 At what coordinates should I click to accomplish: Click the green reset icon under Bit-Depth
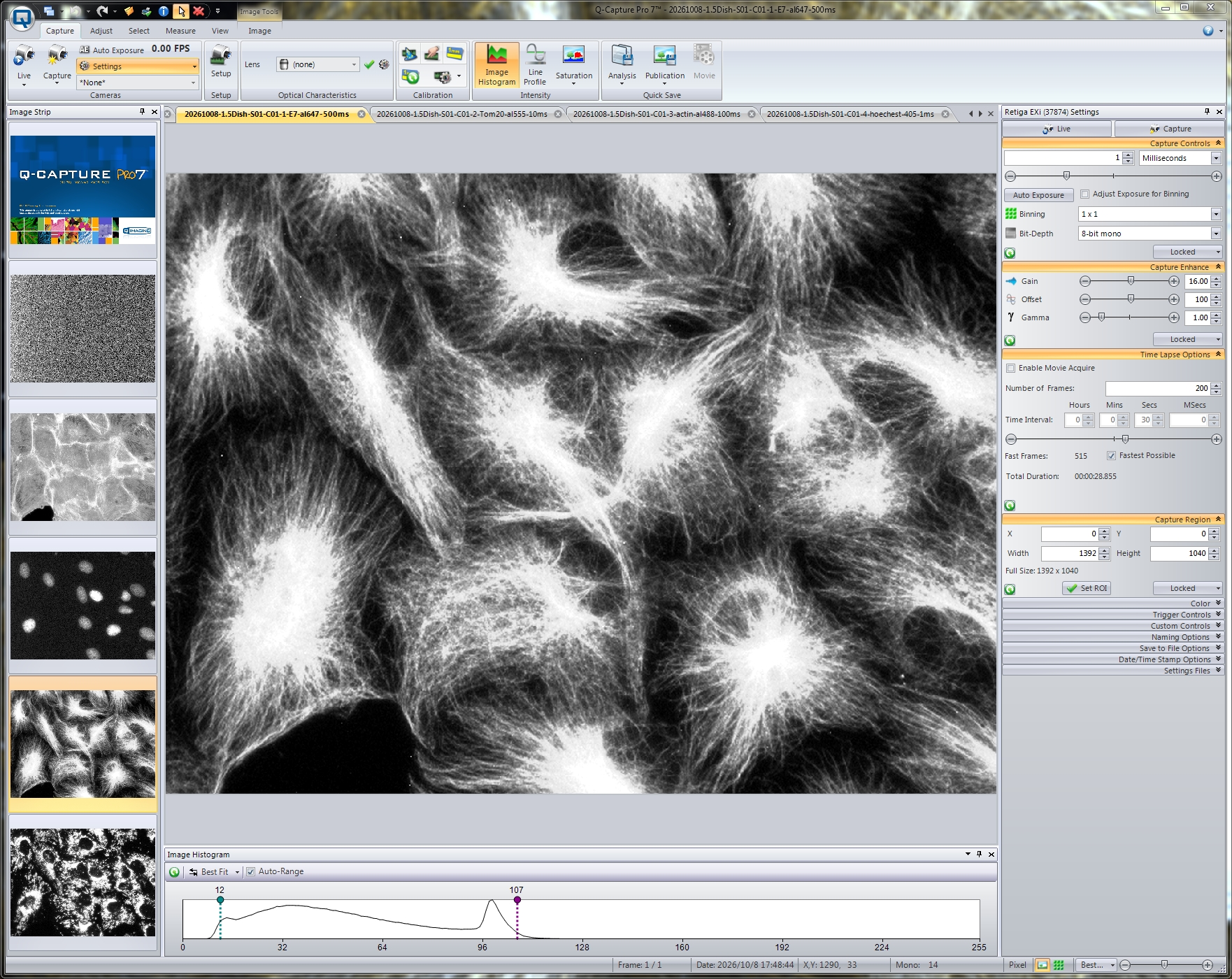(x=1010, y=253)
